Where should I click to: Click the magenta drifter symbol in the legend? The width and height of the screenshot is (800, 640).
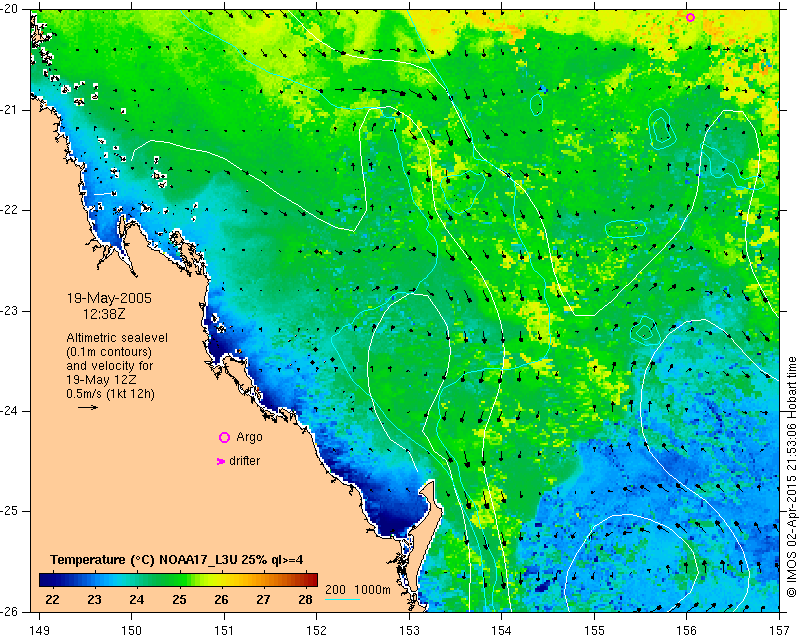(220, 461)
